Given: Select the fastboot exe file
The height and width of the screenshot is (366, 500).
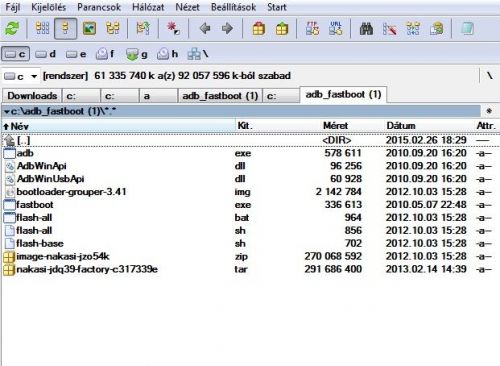Looking at the screenshot, I should pyautogui.click(x=250, y=205).
